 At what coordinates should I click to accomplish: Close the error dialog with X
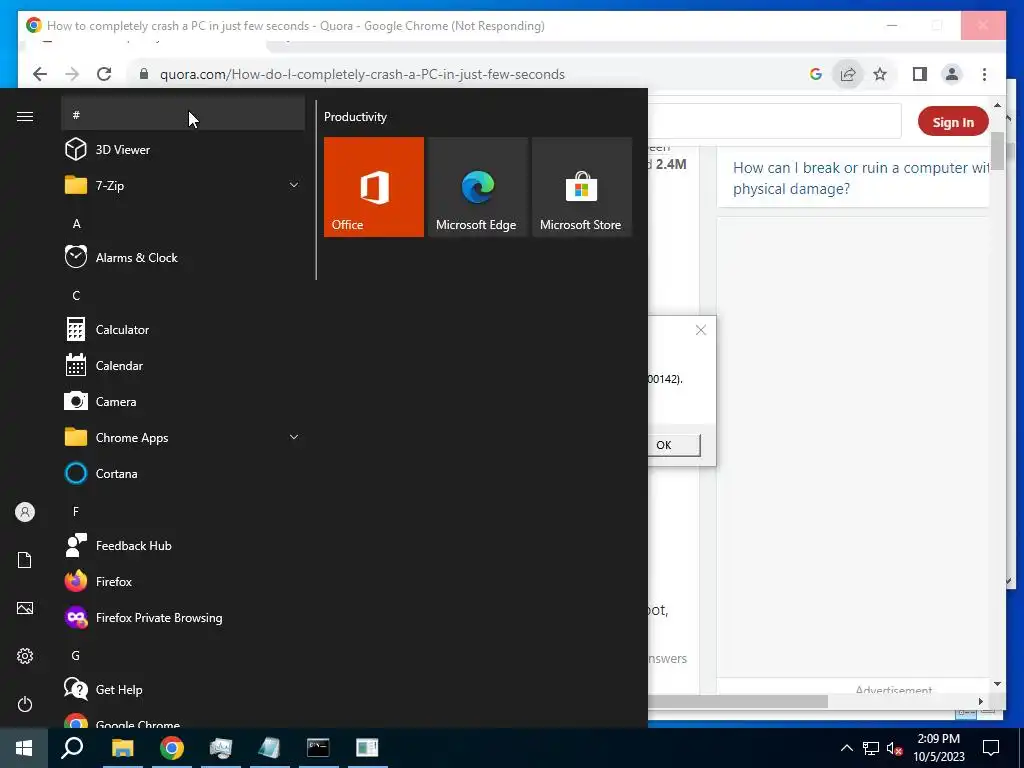click(701, 330)
